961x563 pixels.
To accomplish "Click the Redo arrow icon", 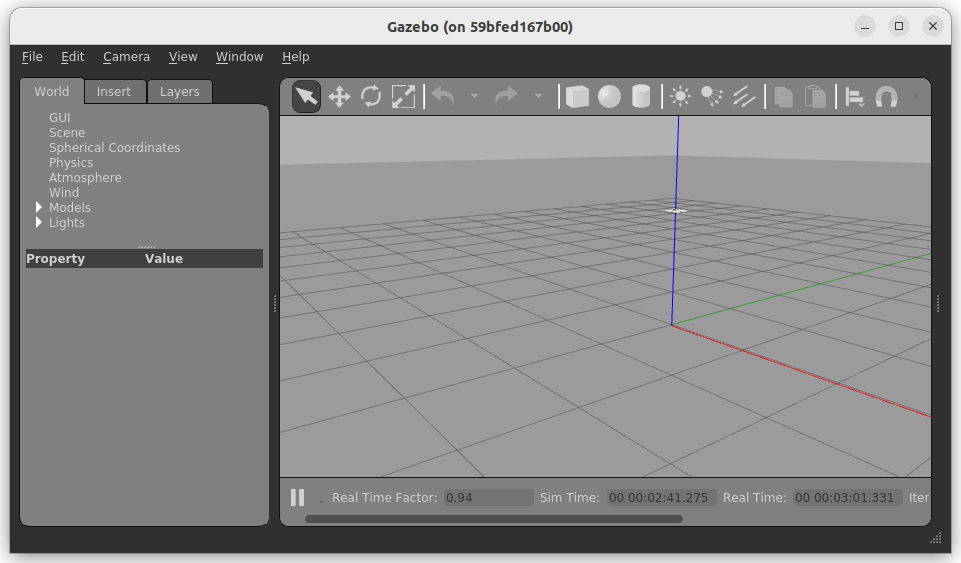I will coord(507,97).
